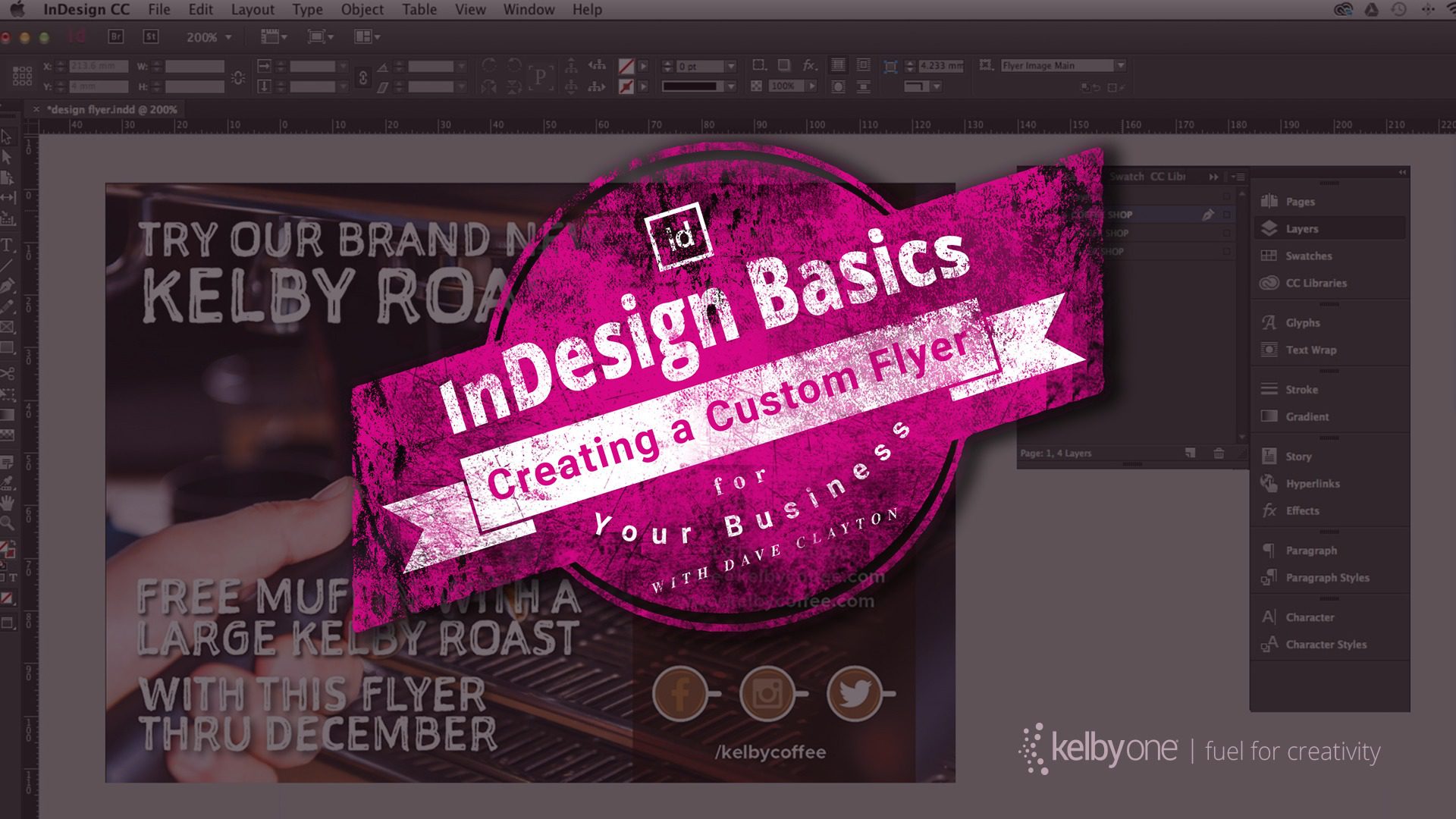This screenshot has width=1456, height=819.
Task: Open the Bridge (Br) button
Action: 116,36
